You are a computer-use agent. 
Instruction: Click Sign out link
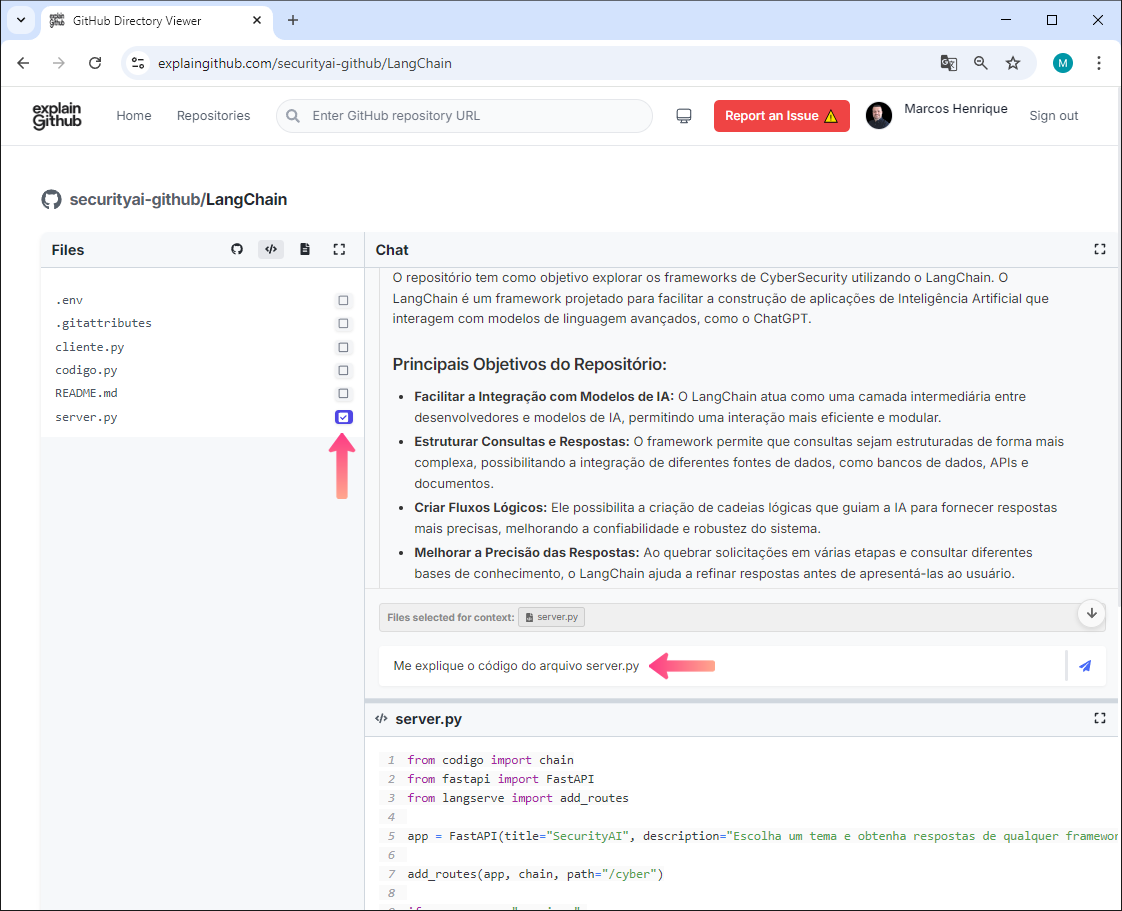click(x=1053, y=116)
